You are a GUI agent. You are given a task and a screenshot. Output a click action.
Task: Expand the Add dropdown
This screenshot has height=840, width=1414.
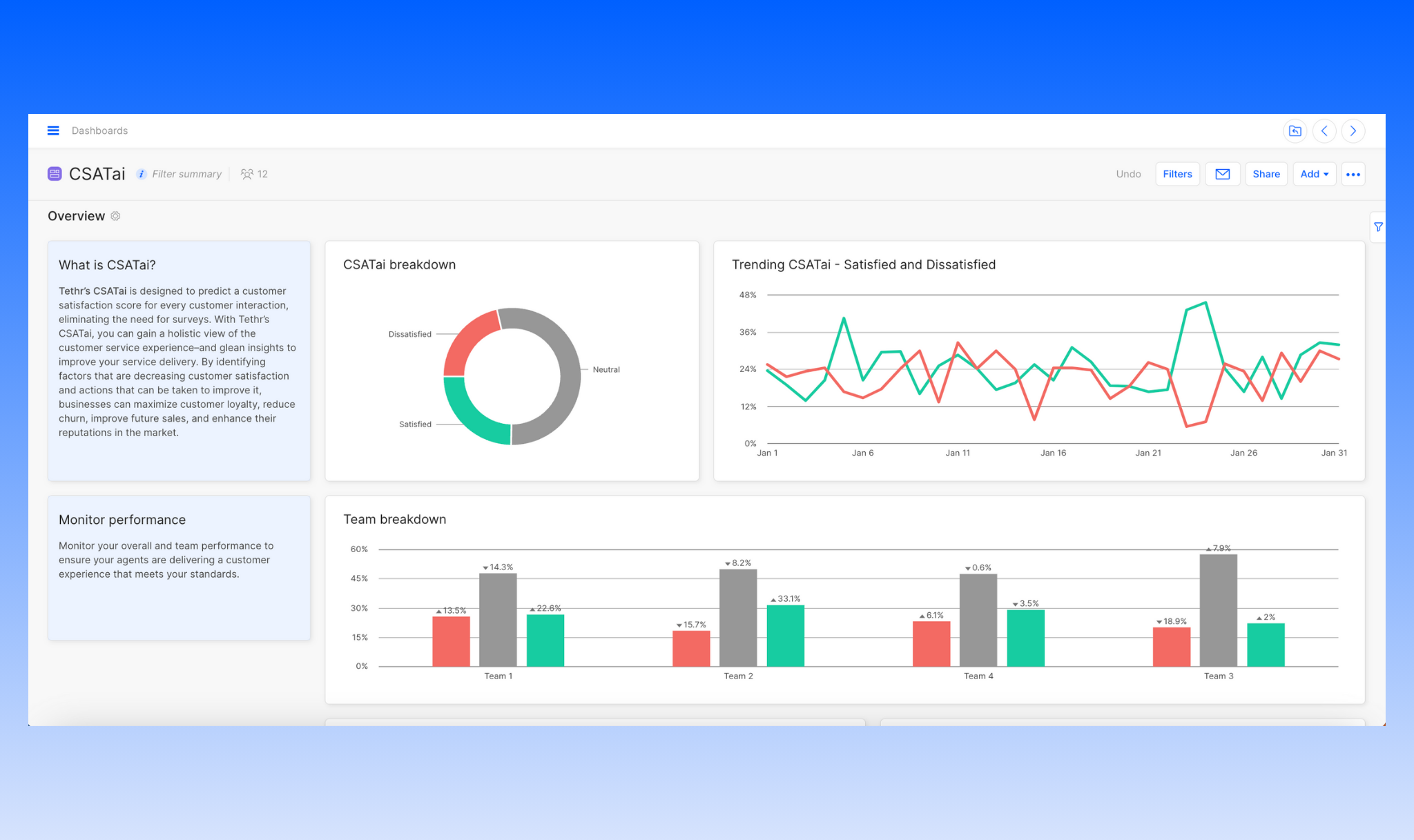click(1314, 174)
